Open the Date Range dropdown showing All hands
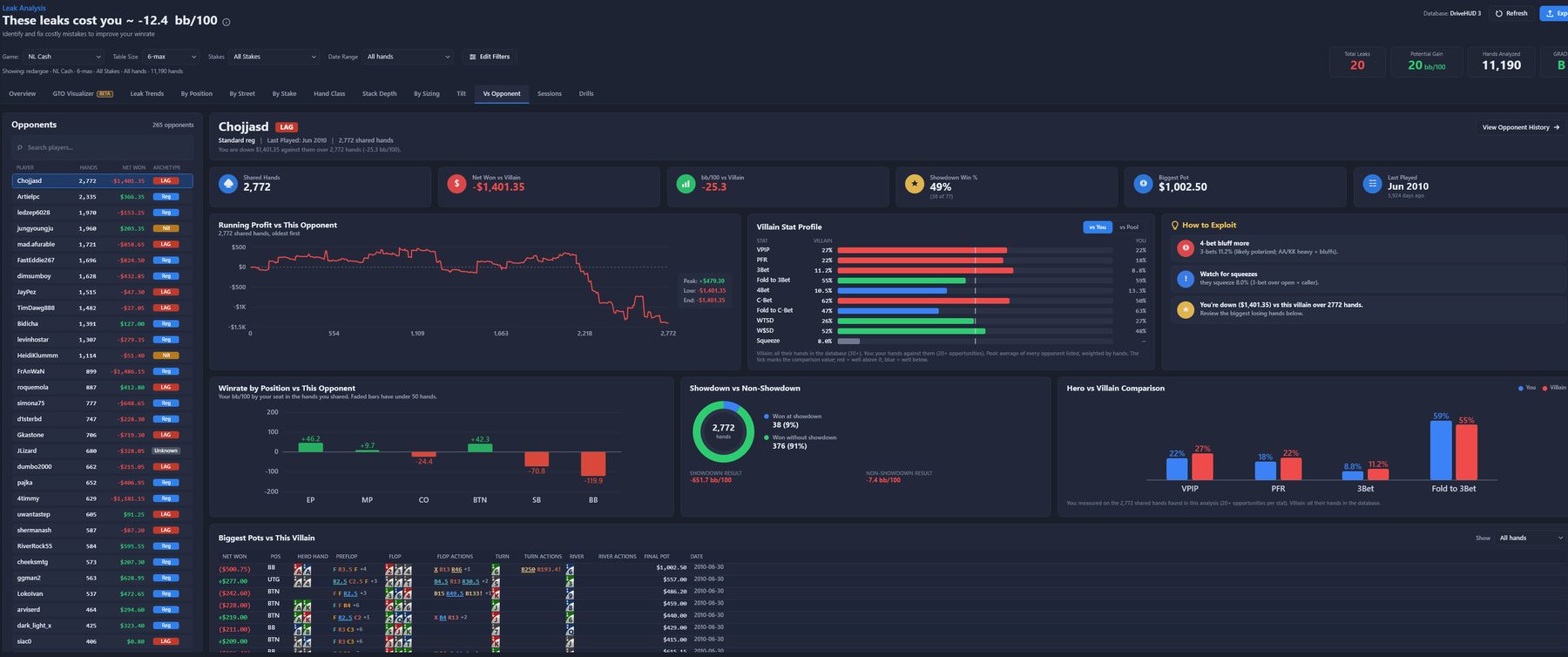The image size is (1568, 657). pyautogui.click(x=409, y=57)
